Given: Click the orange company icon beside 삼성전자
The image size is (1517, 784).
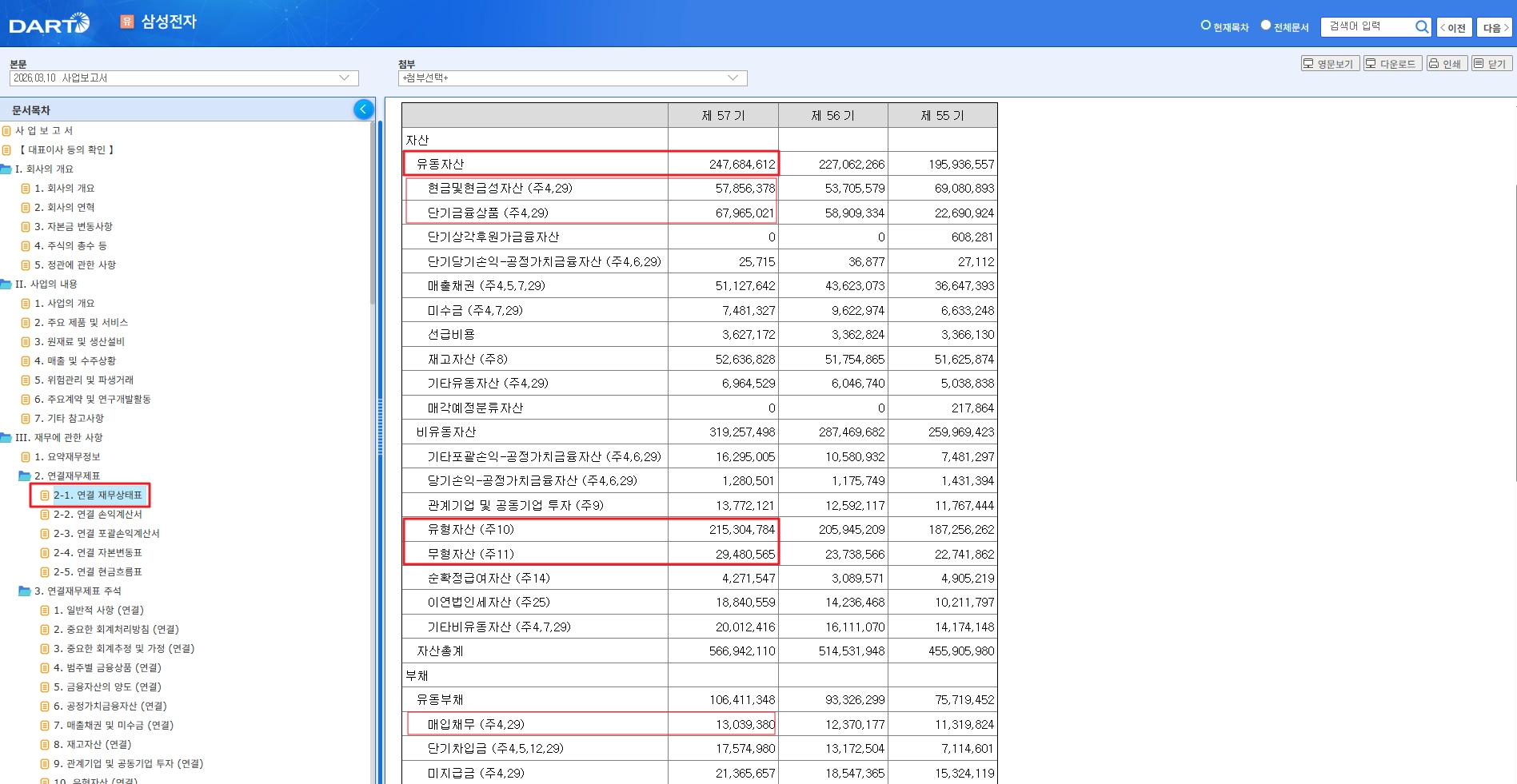Looking at the screenshot, I should click(126, 22).
